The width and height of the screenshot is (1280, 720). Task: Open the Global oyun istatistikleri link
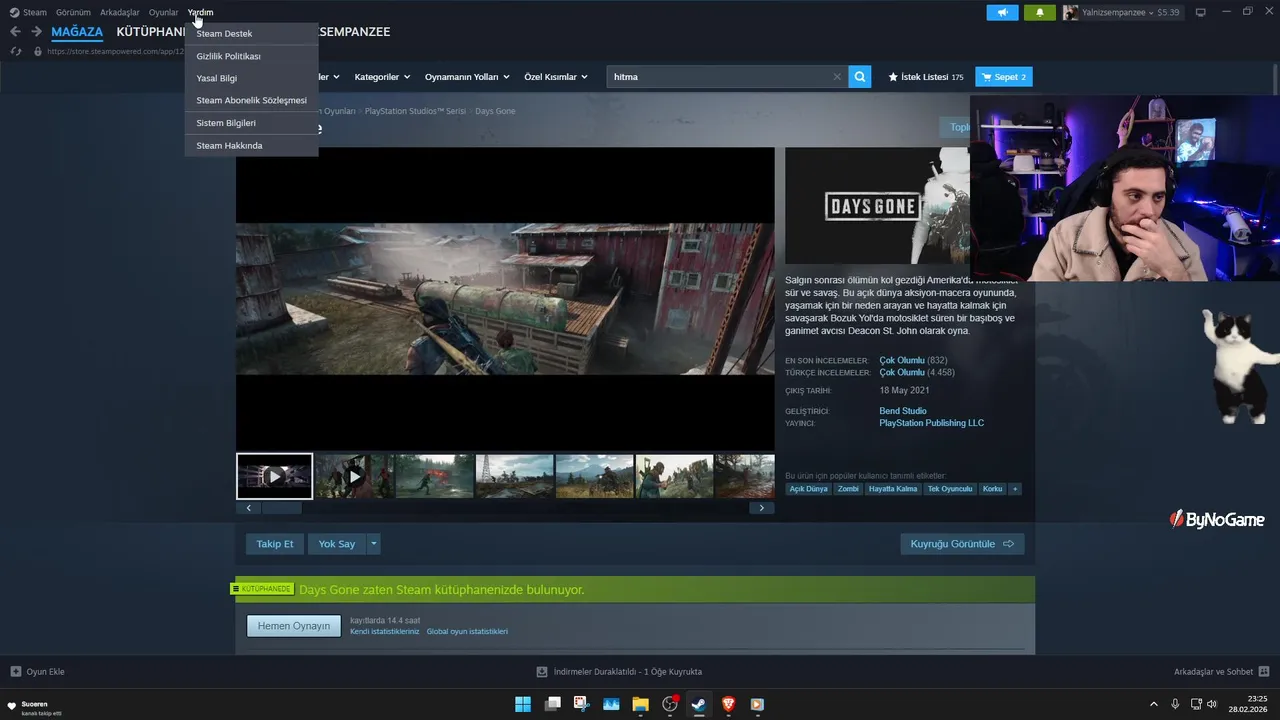467,632
